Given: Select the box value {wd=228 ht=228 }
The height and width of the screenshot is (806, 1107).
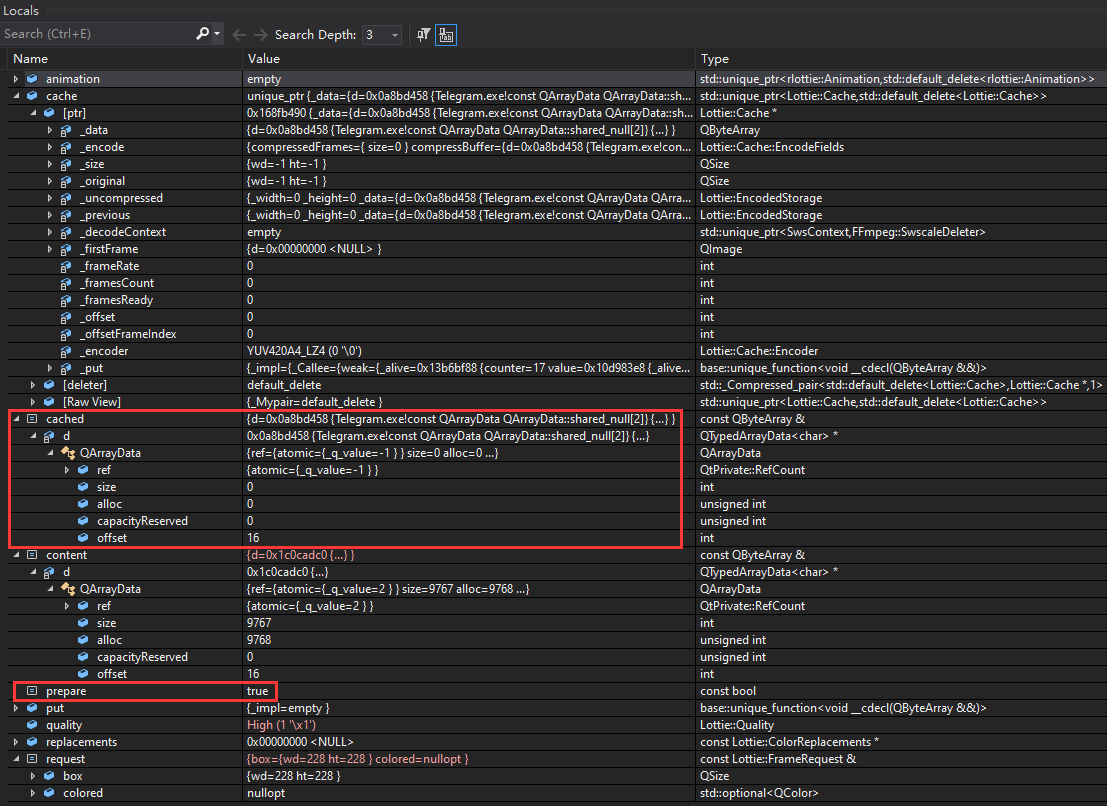Looking at the screenshot, I should [x=294, y=776].
